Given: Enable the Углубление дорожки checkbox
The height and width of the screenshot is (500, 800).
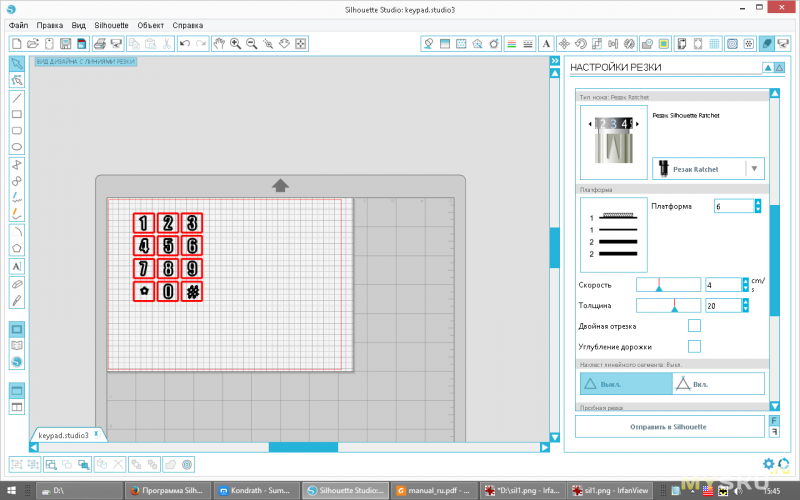Looking at the screenshot, I should point(694,346).
